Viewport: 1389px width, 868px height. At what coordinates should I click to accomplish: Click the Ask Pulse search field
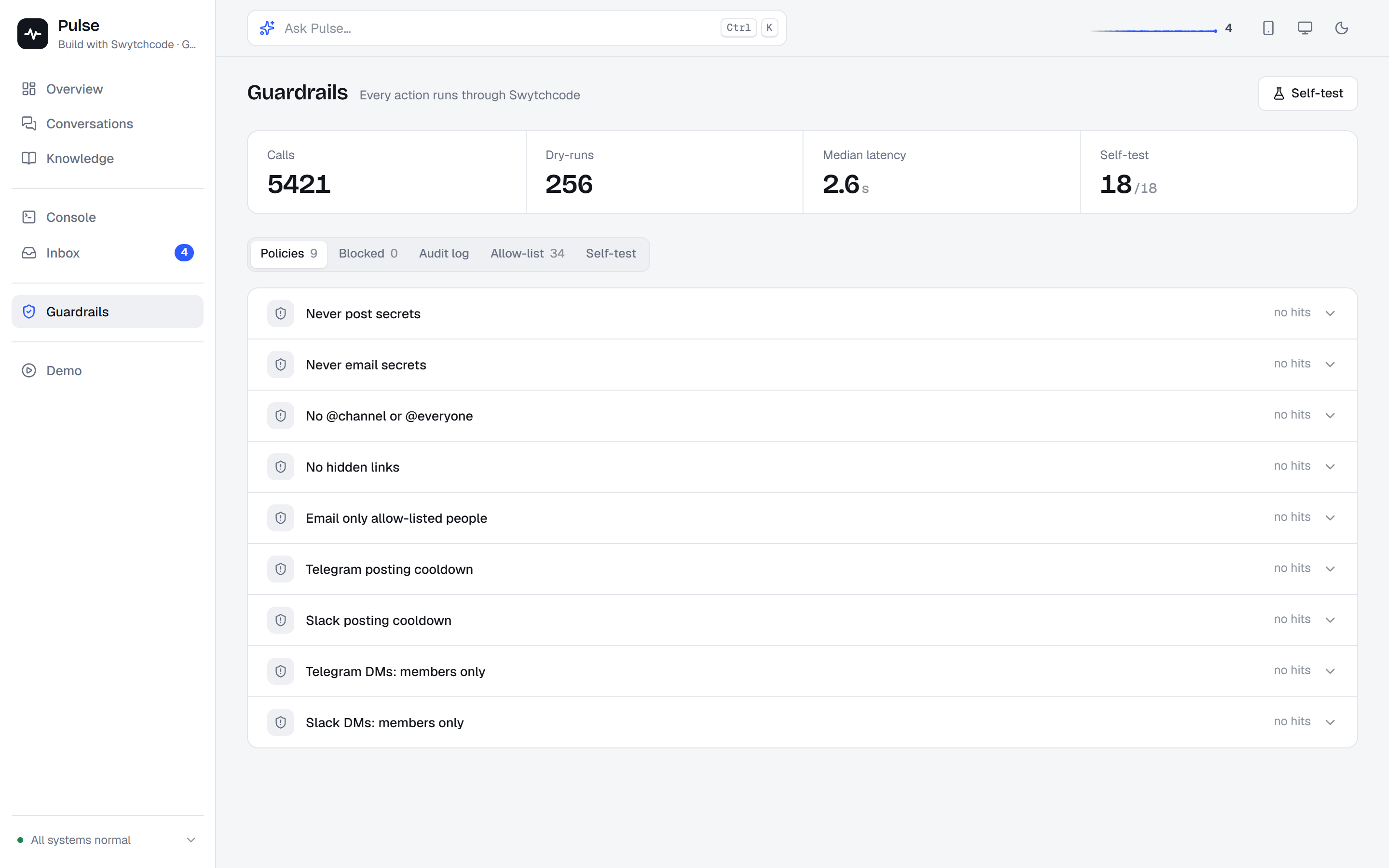click(x=517, y=28)
